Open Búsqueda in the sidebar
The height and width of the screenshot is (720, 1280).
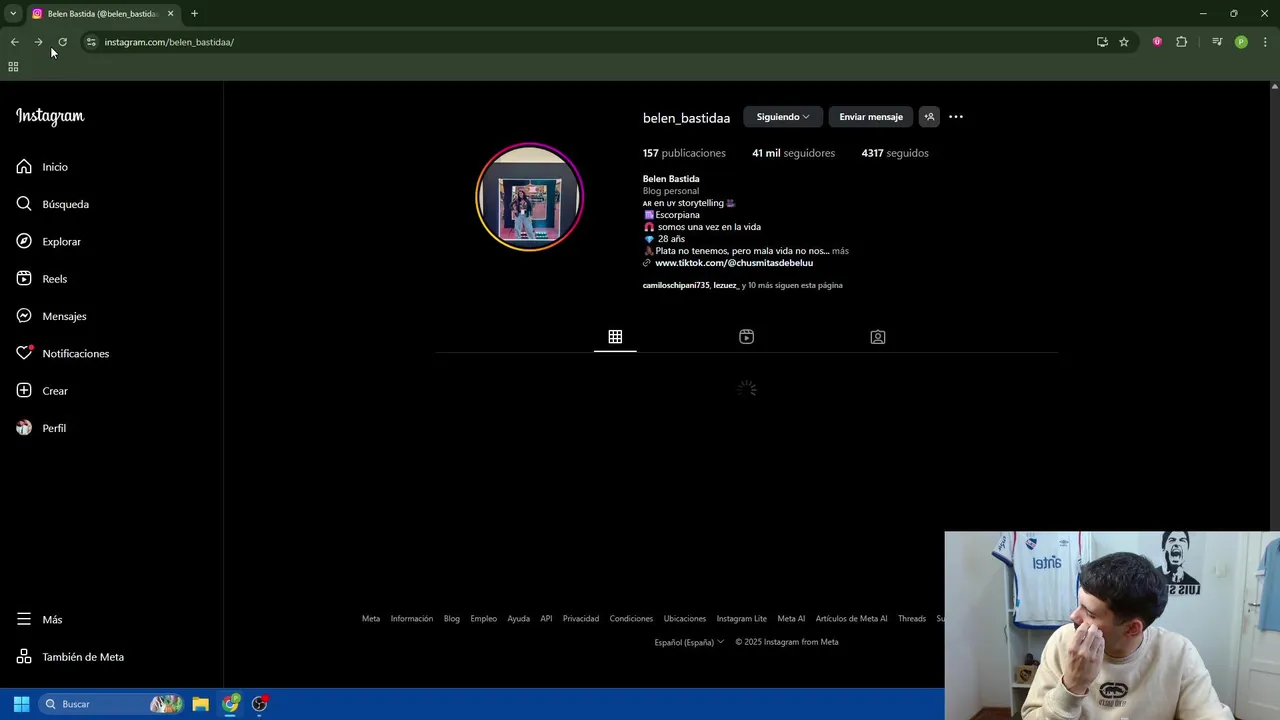click(65, 204)
